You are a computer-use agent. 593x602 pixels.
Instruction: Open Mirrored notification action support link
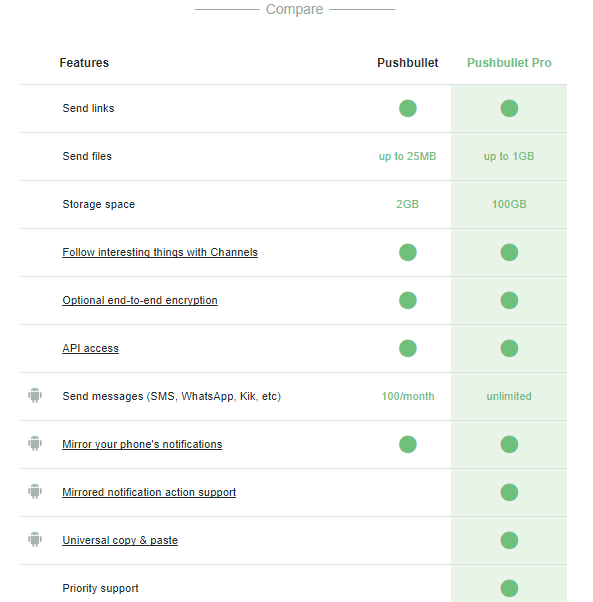(x=149, y=492)
